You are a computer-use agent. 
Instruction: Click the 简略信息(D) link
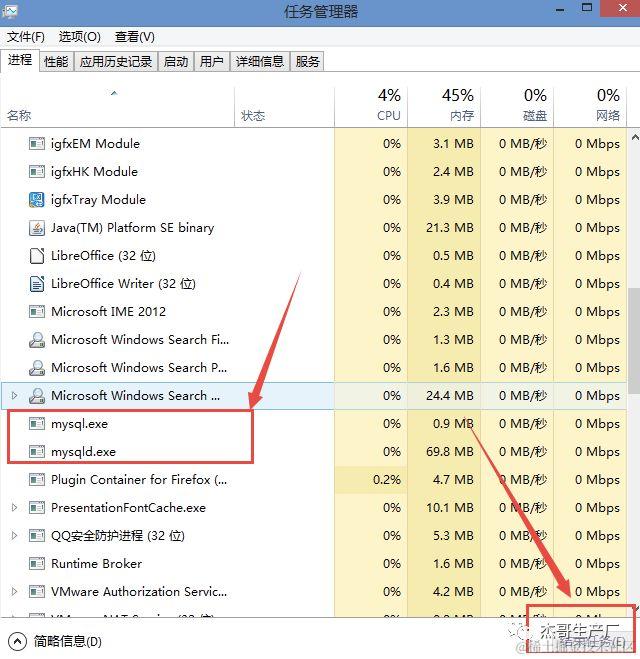pos(67,642)
